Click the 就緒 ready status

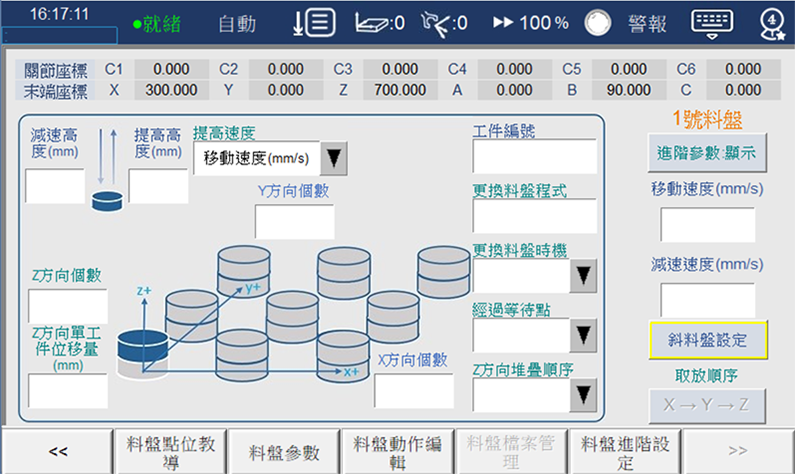[x=157, y=24]
